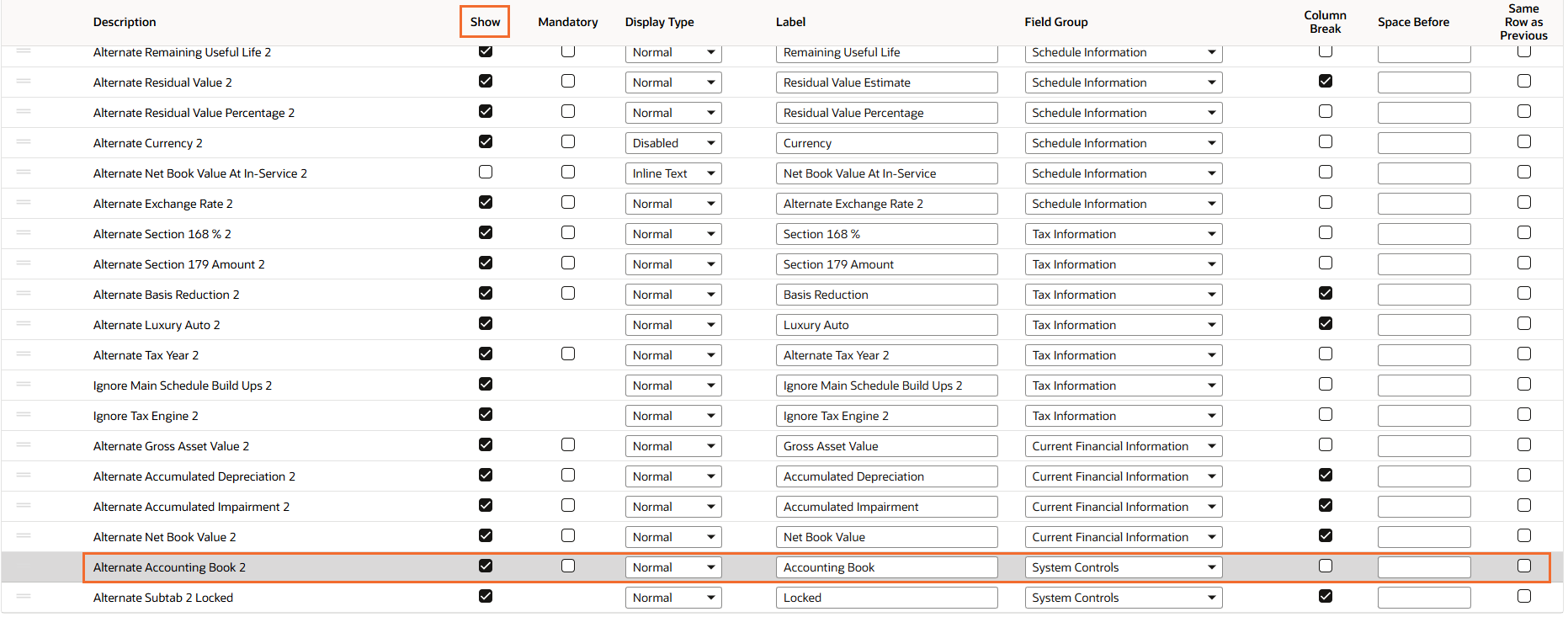
Task: Click drag handle next to Alternate Net Book Value 2
Action: [24, 536]
